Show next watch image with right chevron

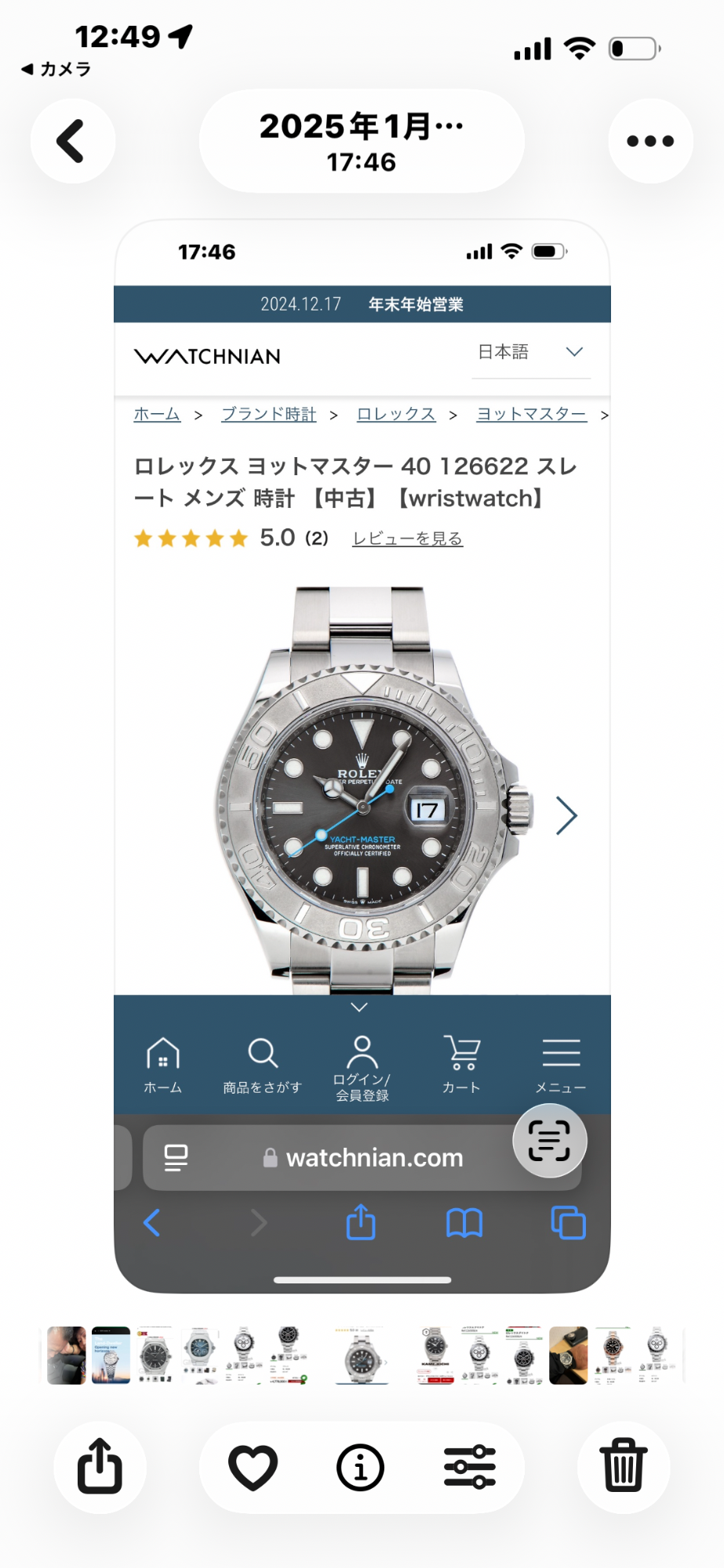(566, 815)
